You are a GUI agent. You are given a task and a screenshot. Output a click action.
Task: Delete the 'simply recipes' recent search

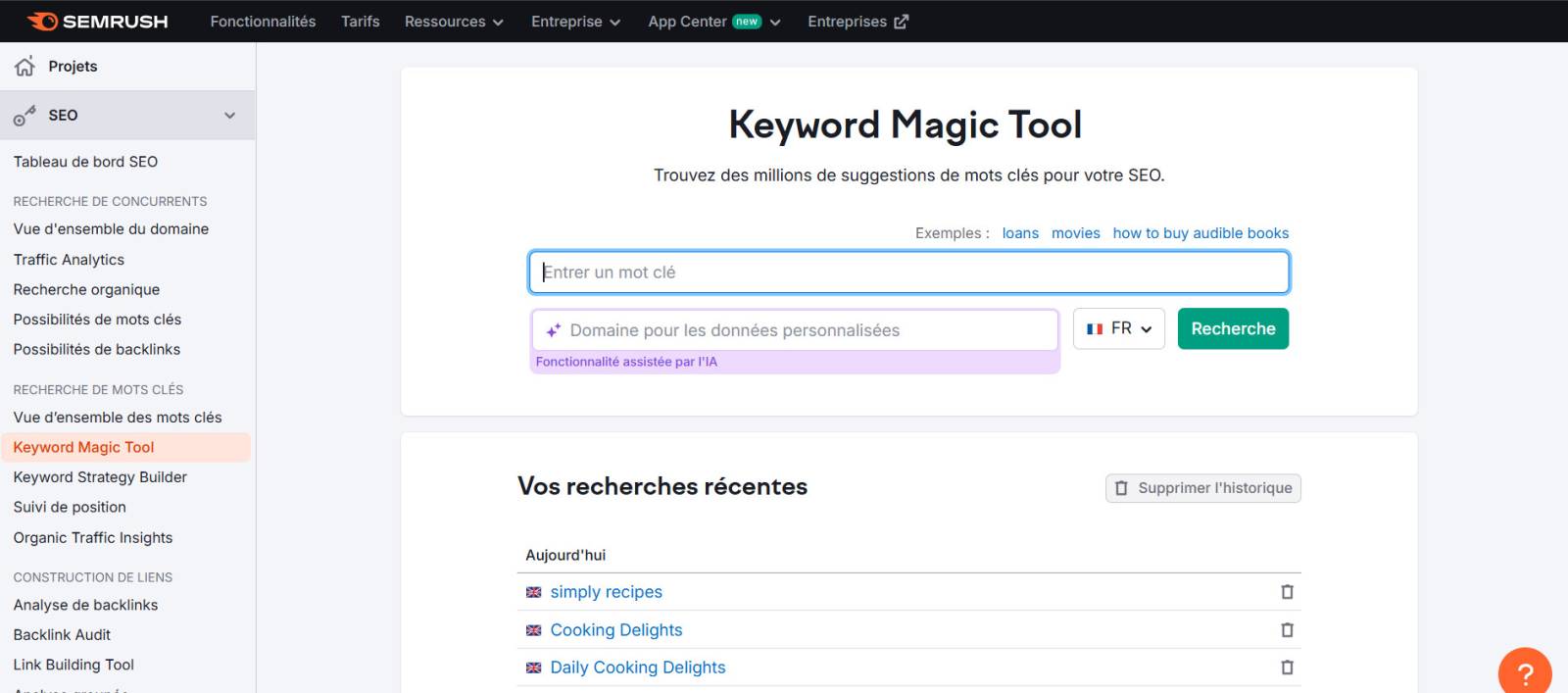point(1287,592)
